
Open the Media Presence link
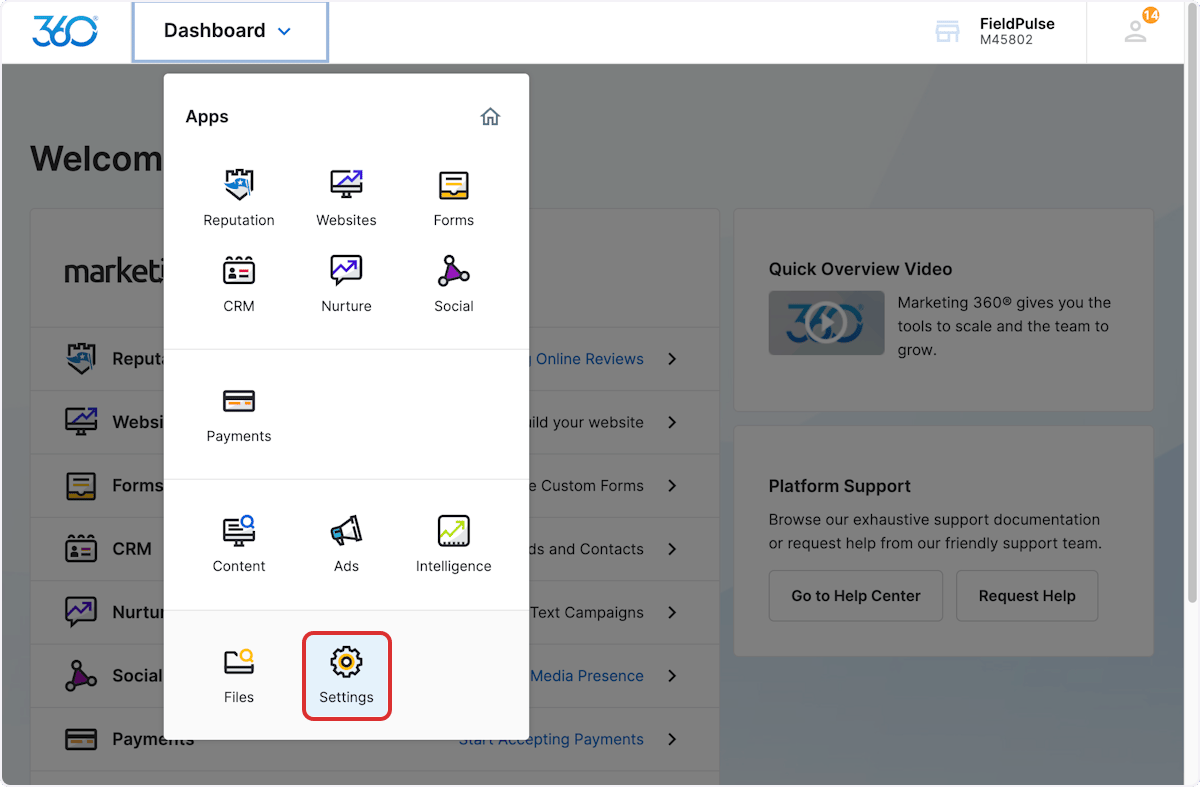click(587, 676)
